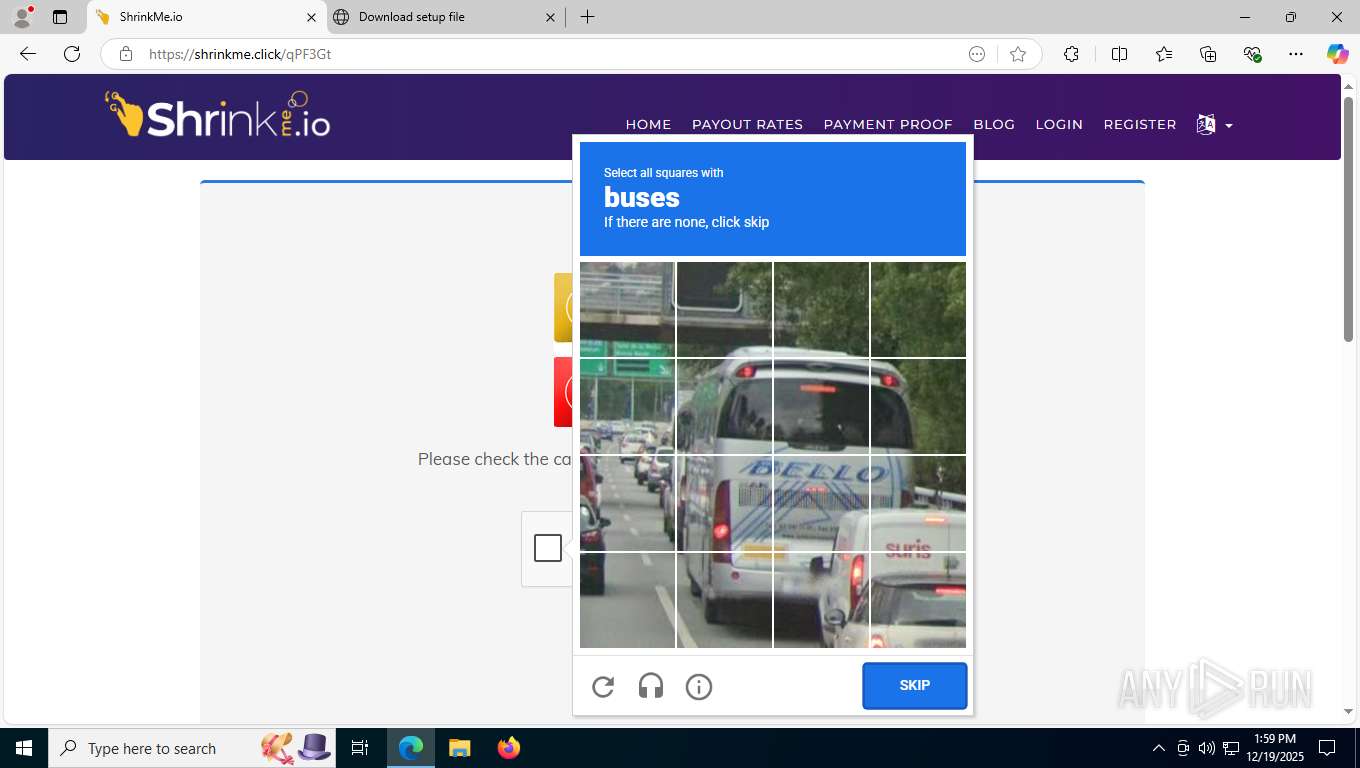The image size is (1360, 768).
Task: Open BLOG navigation link
Action: [994, 124]
